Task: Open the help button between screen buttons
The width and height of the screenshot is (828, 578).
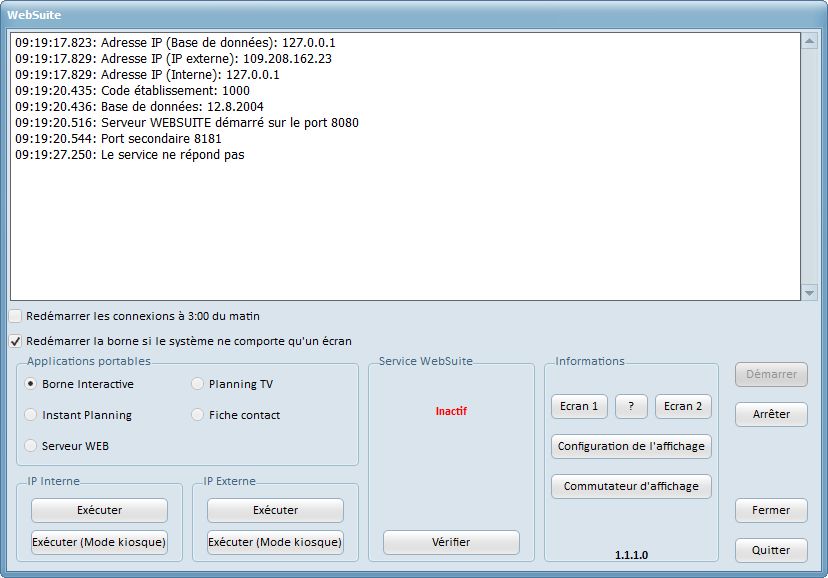Action: coord(630,406)
